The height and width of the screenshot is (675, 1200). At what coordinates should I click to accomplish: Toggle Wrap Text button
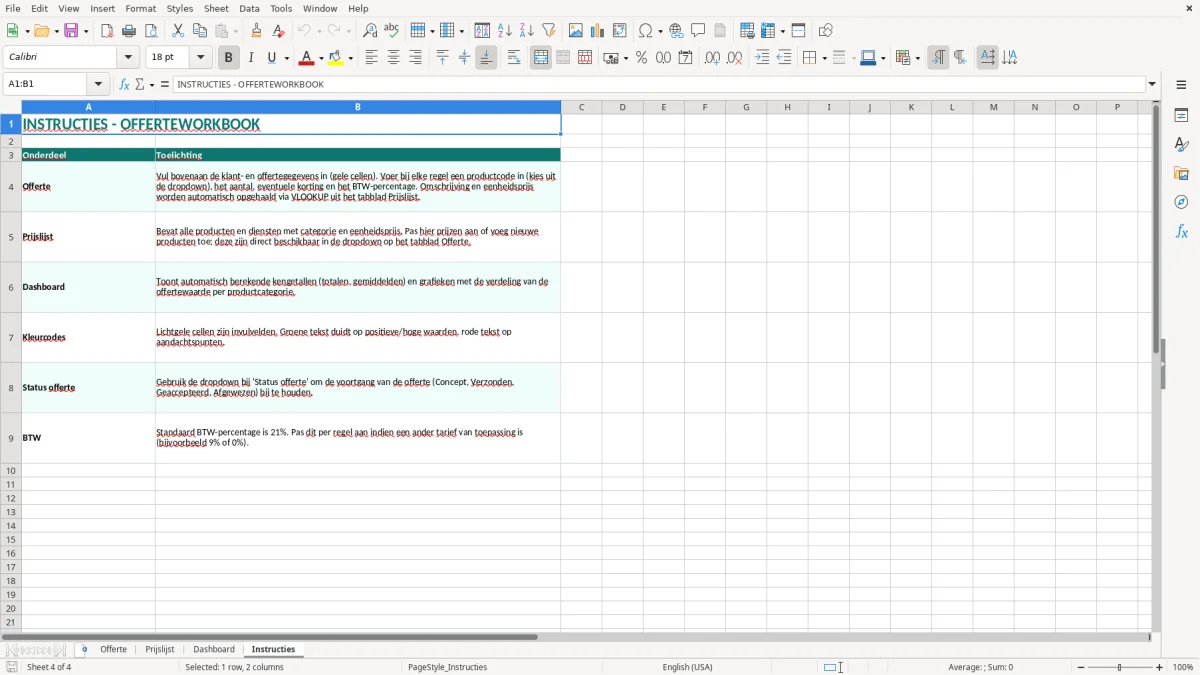tap(514, 58)
